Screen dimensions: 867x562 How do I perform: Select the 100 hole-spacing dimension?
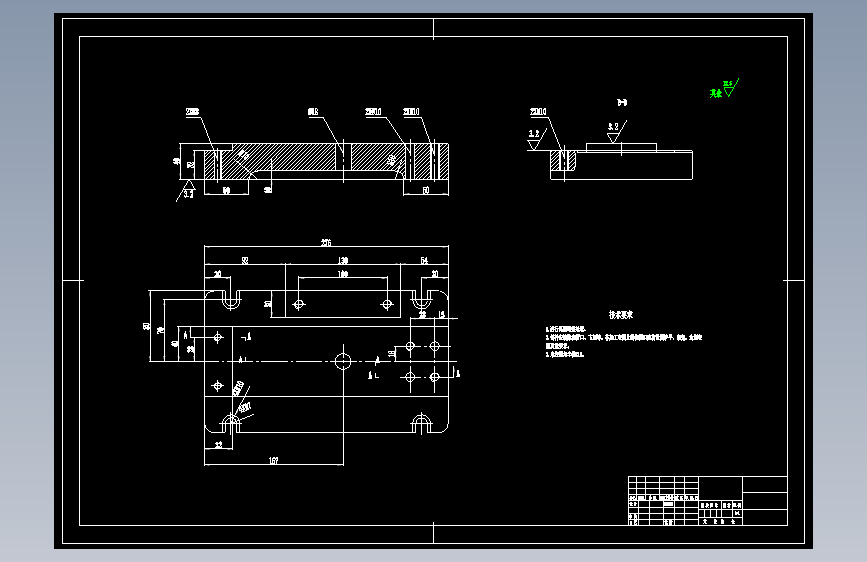pos(343,274)
